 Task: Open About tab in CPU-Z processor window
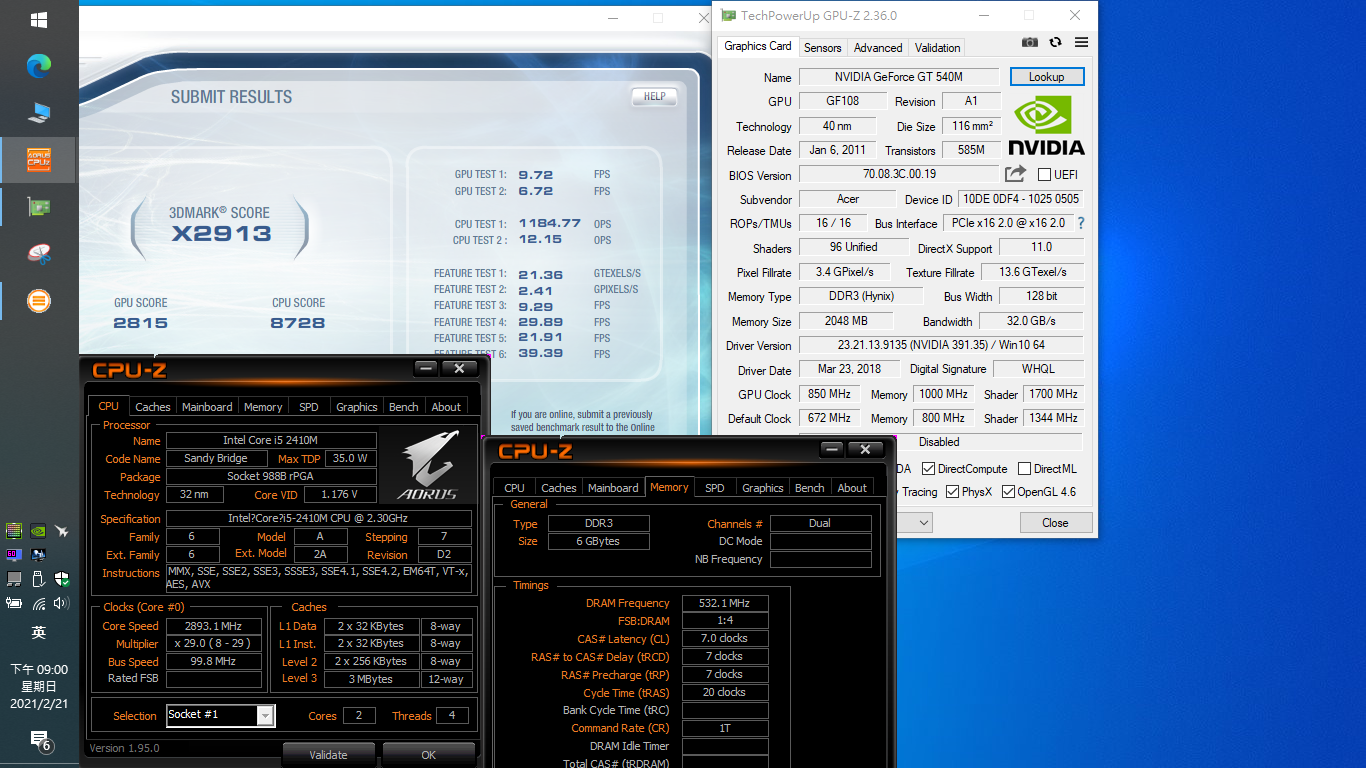click(446, 406)
